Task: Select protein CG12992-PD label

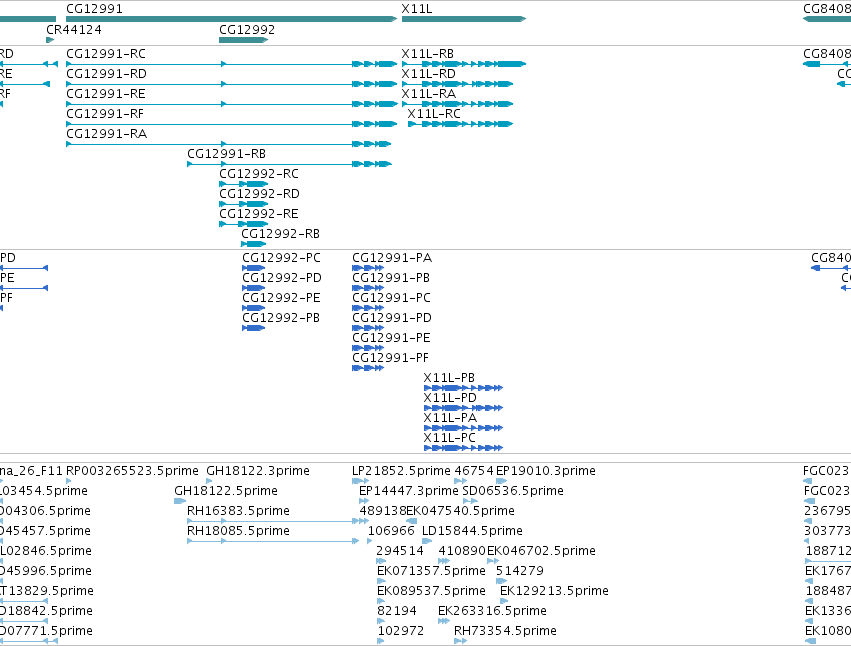Action: (x=282, y=278)
